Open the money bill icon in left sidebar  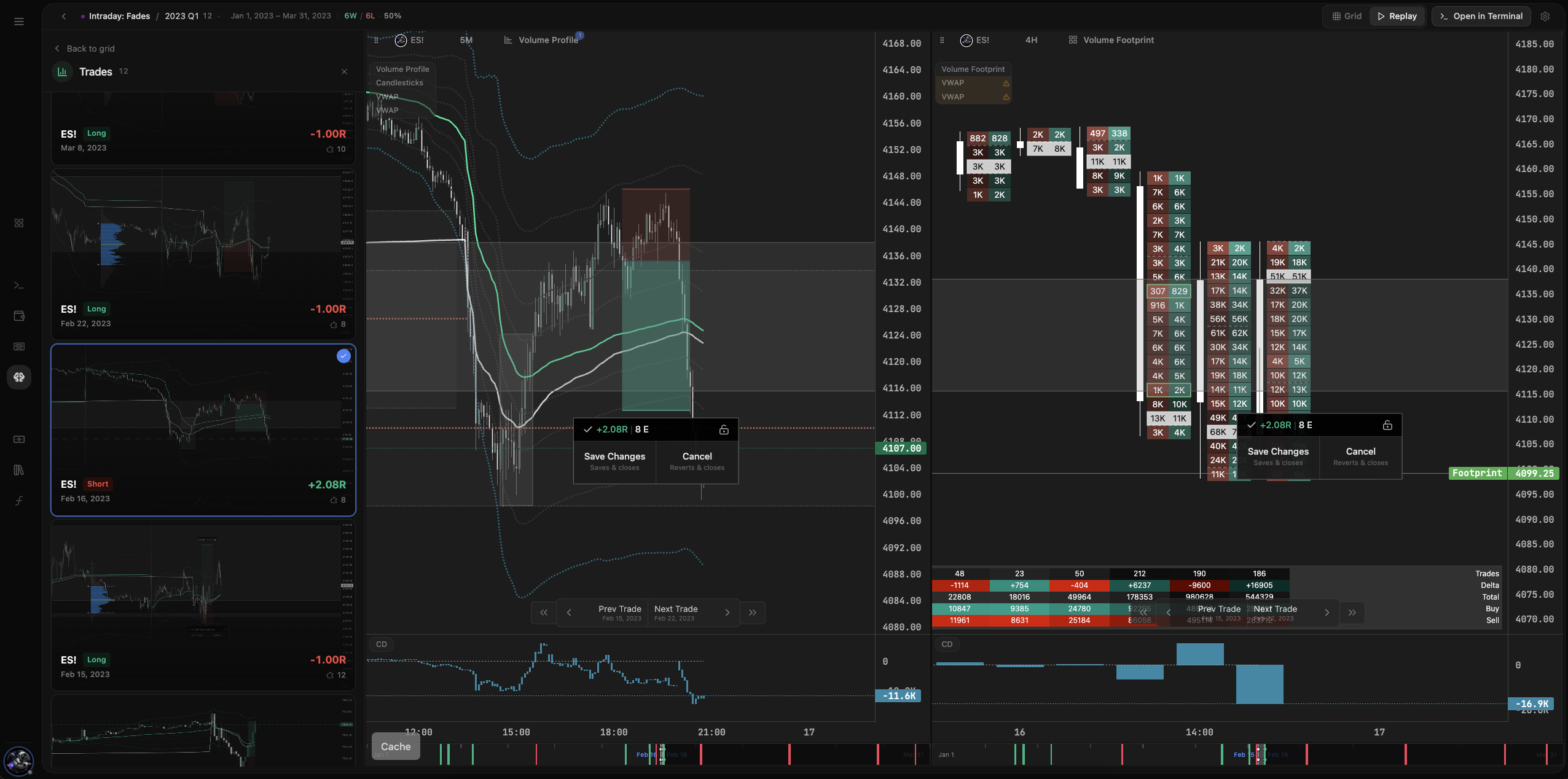coord(19,439)
